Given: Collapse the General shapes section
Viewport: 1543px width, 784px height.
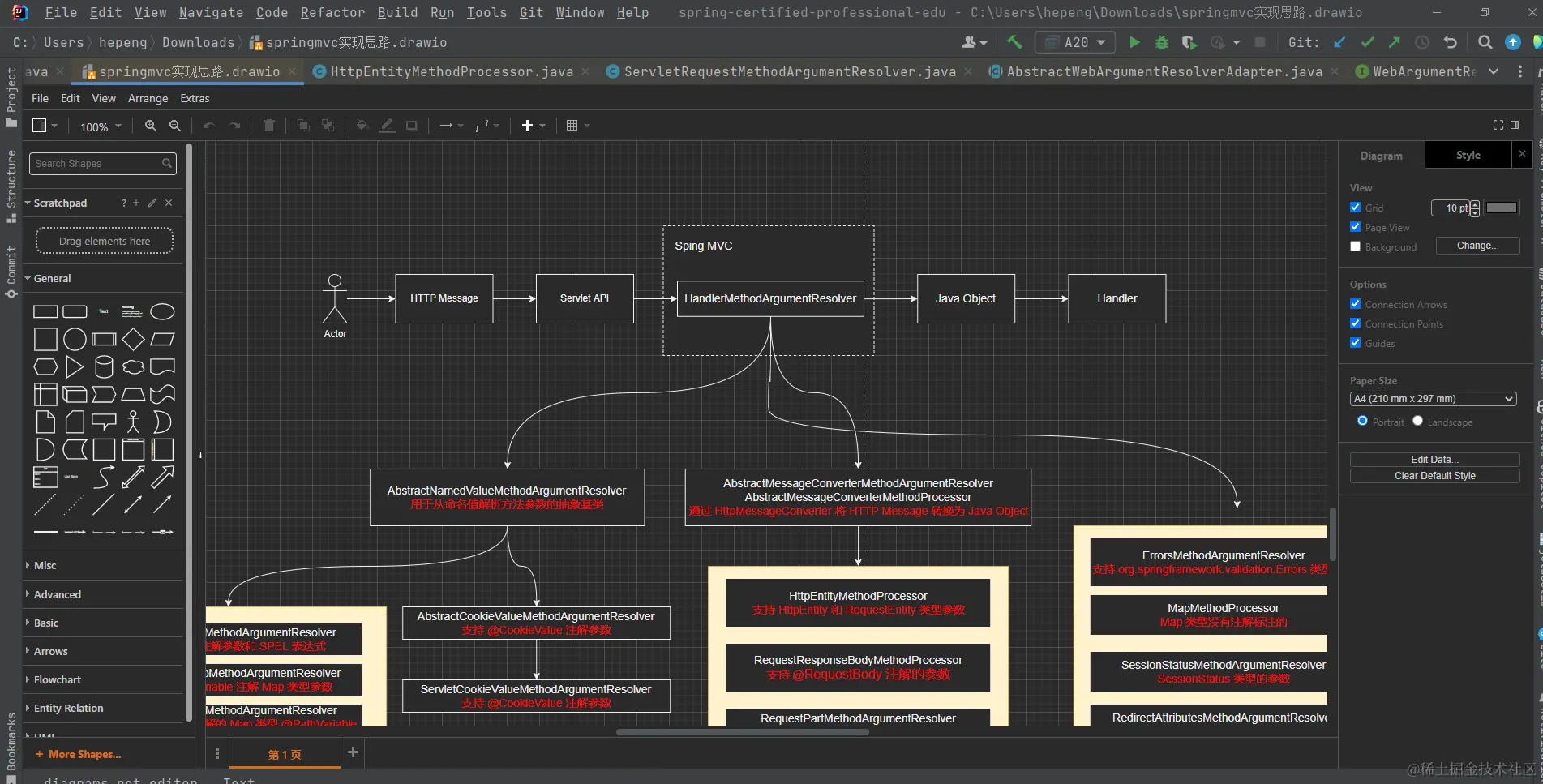Looking at the screenshot, I should point(52,278).
